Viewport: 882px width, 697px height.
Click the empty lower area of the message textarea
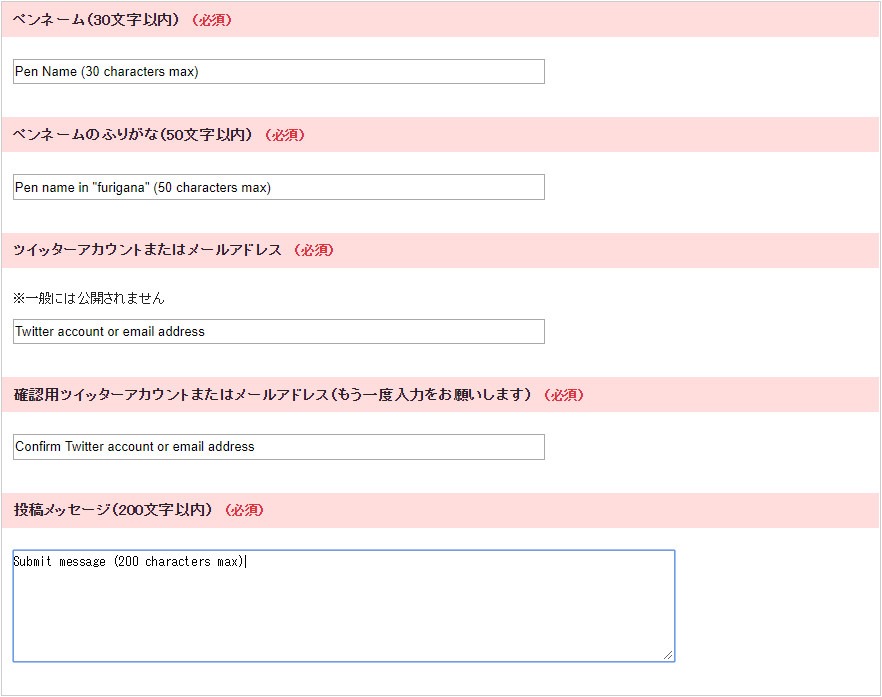(343, 630)
